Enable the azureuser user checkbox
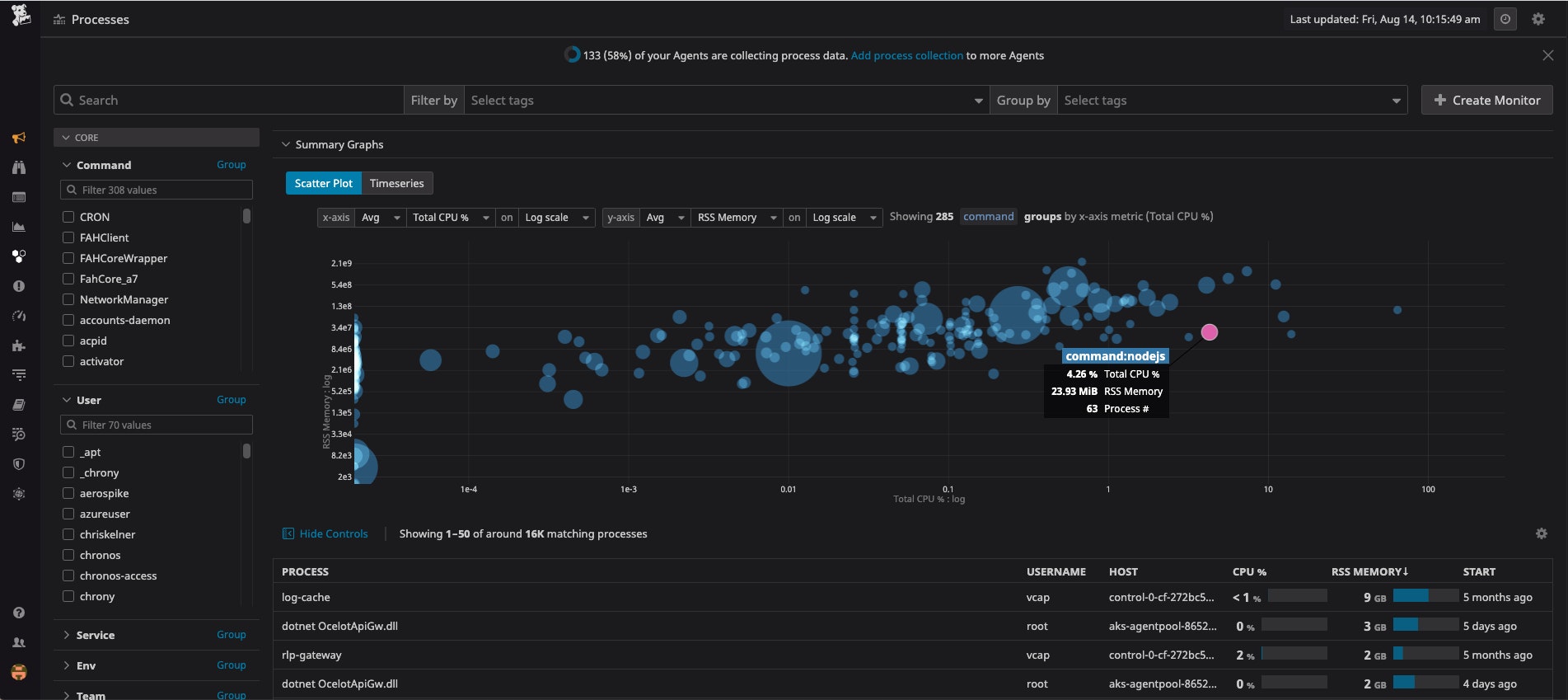The height and width of the screenshot is (700, 1568). 68,514
